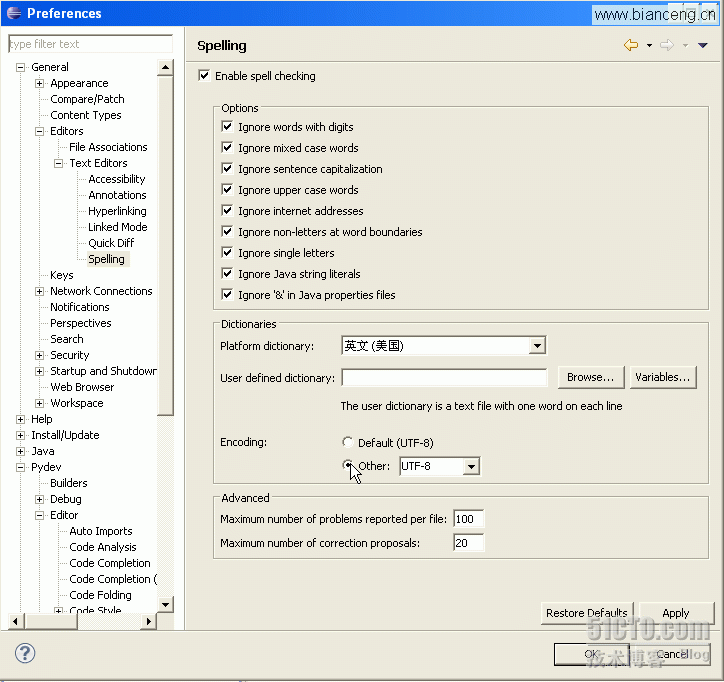Image resolution: width=724 pixels, height=682 pixels.
Task: Select Default (UTF-8) encoding radio
Action: click(x=347, y=442)
